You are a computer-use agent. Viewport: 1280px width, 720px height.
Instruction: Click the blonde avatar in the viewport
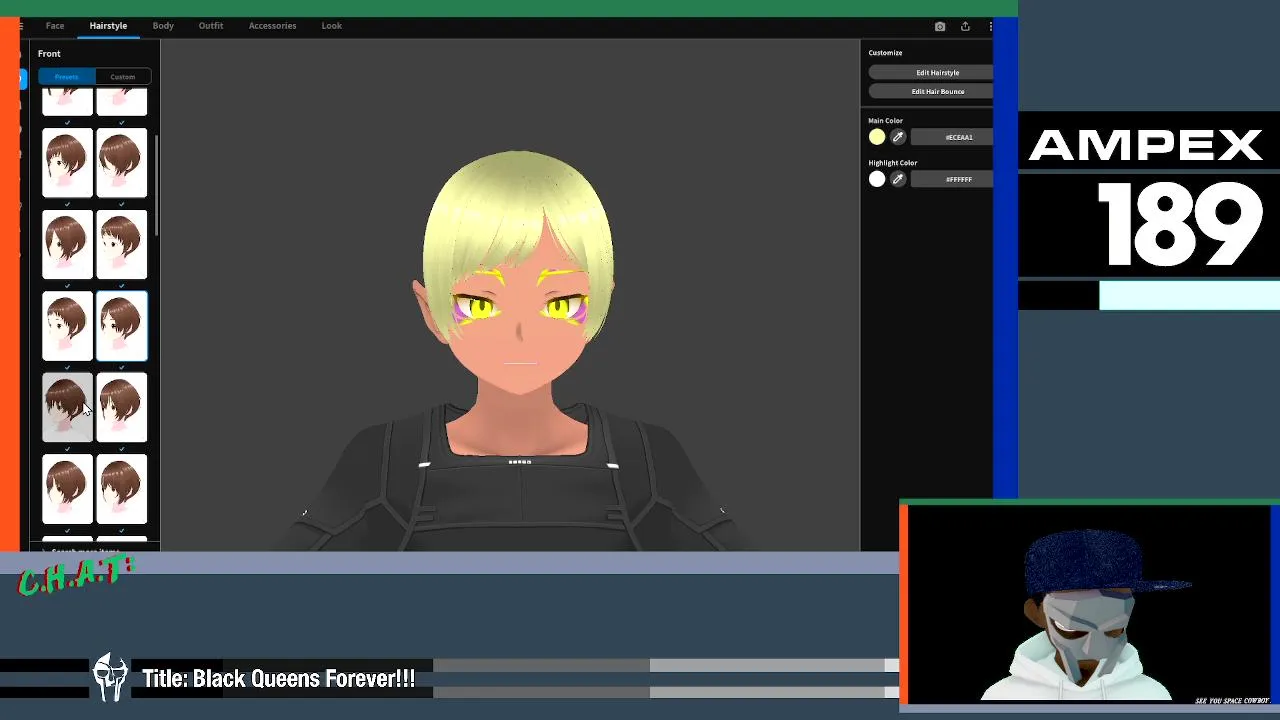pyautogui.click(x=518, y=350)
